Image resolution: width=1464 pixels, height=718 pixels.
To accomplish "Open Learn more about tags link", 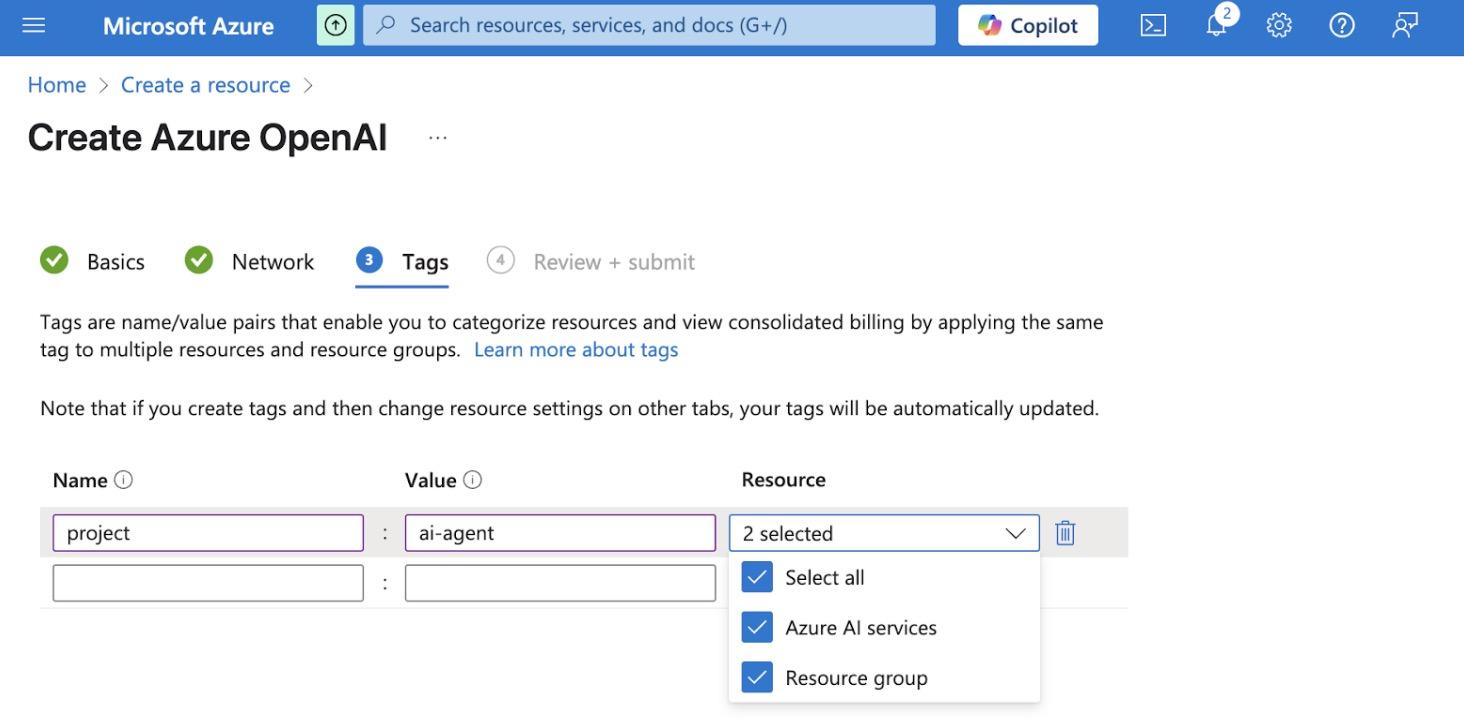I will (576, 349).
